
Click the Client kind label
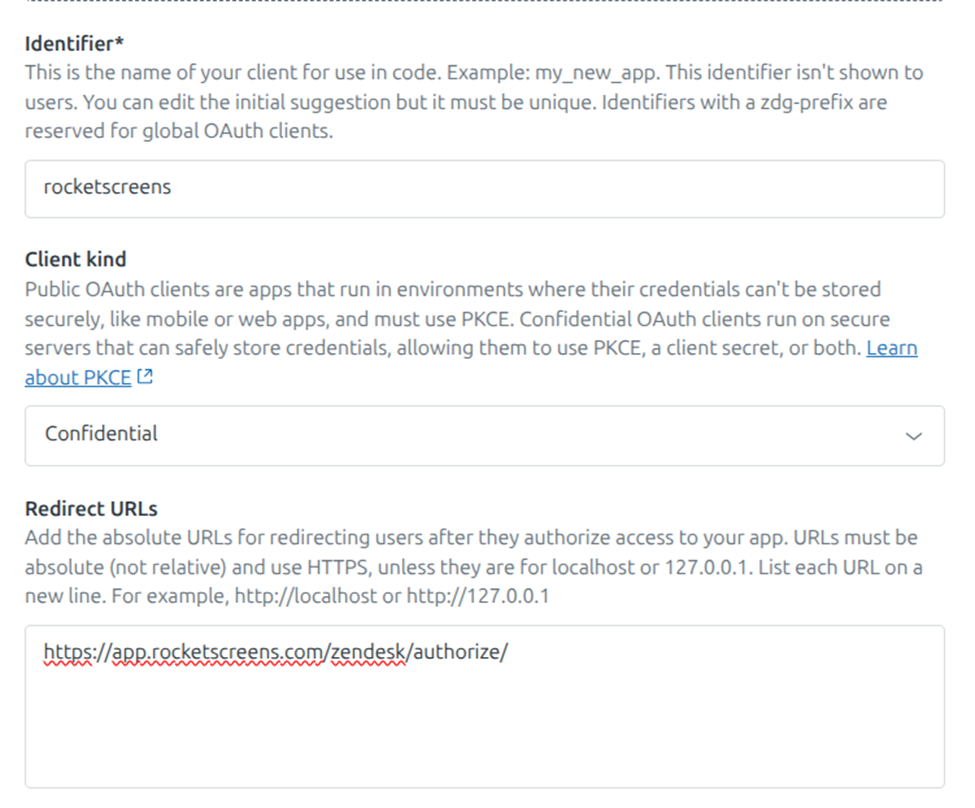click(x=75, y=259)
